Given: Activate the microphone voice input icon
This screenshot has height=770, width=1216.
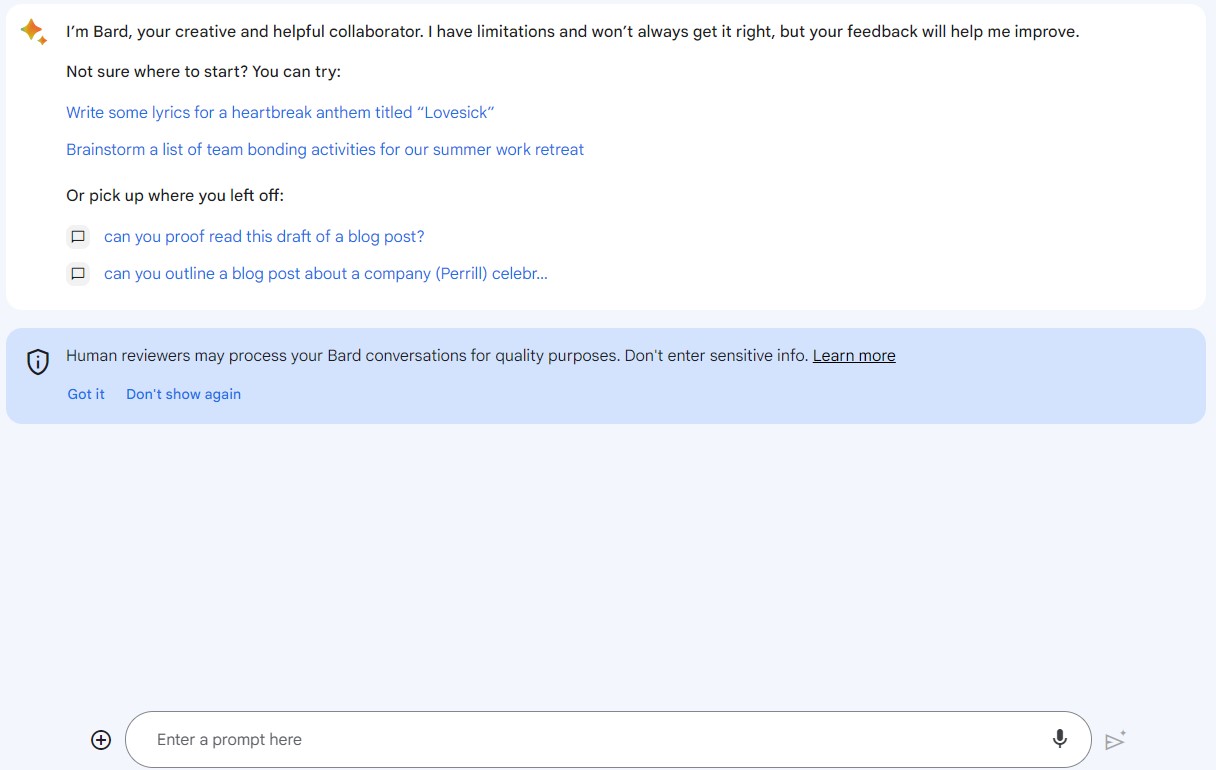Looking at the screenshot, I should (x=1060, y=739).
